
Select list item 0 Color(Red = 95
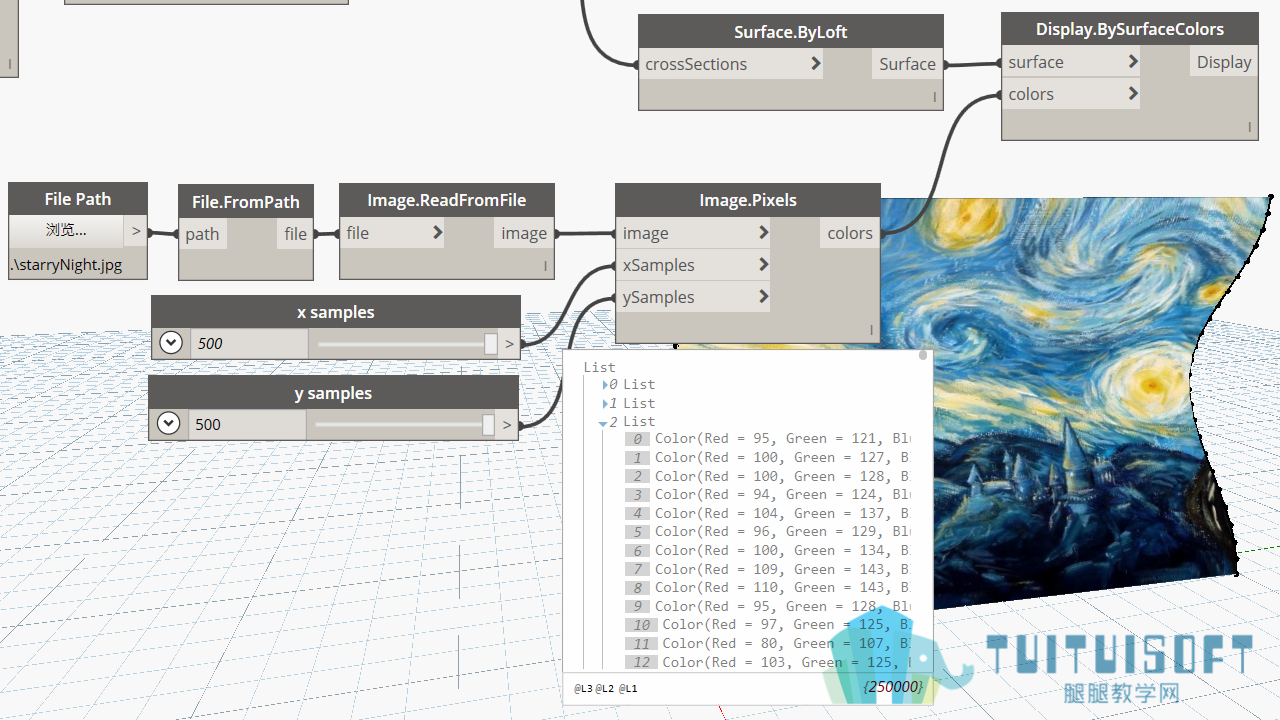point(768,439)
